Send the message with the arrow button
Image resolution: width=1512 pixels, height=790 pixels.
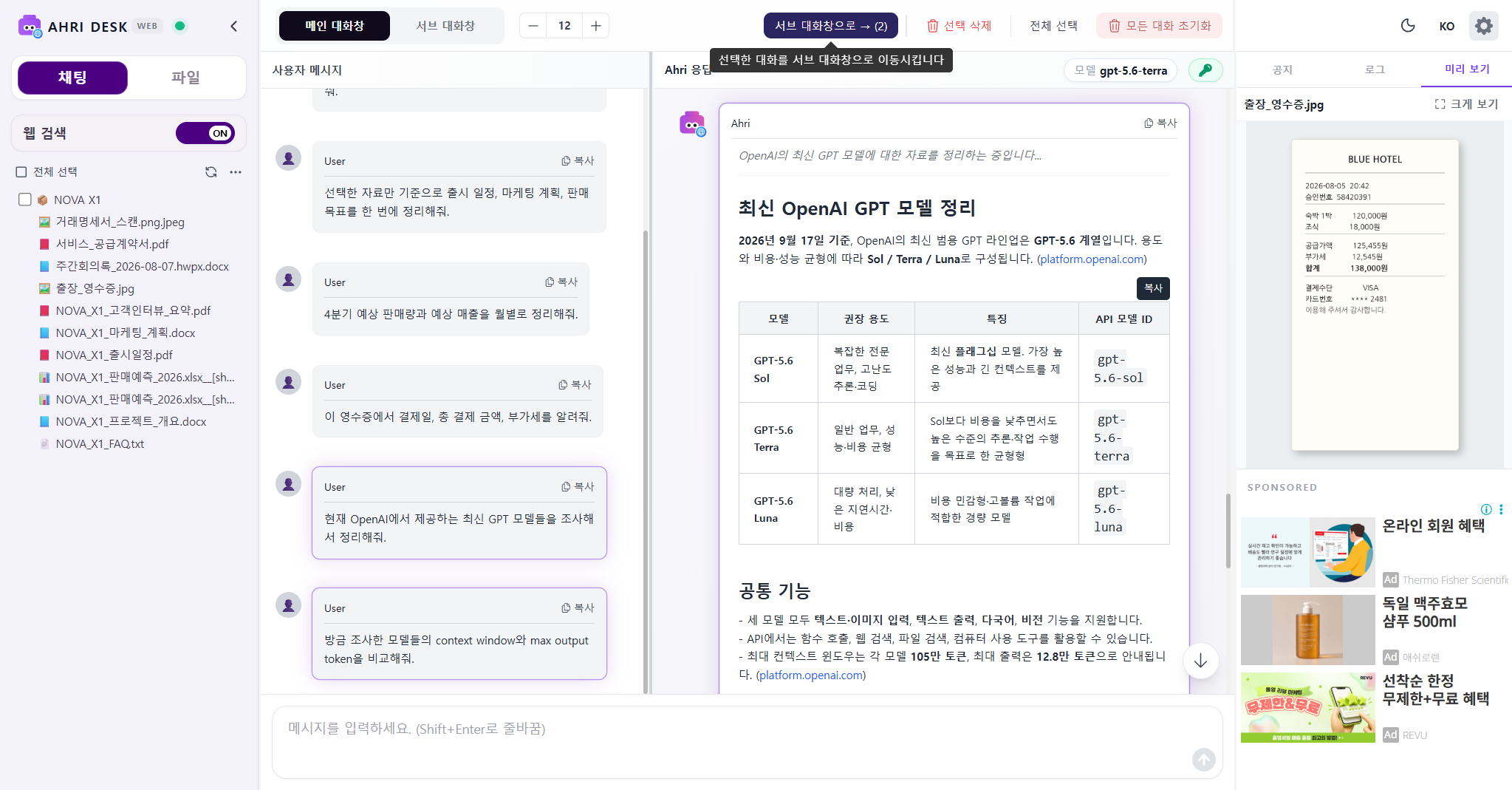[1203, 759]
